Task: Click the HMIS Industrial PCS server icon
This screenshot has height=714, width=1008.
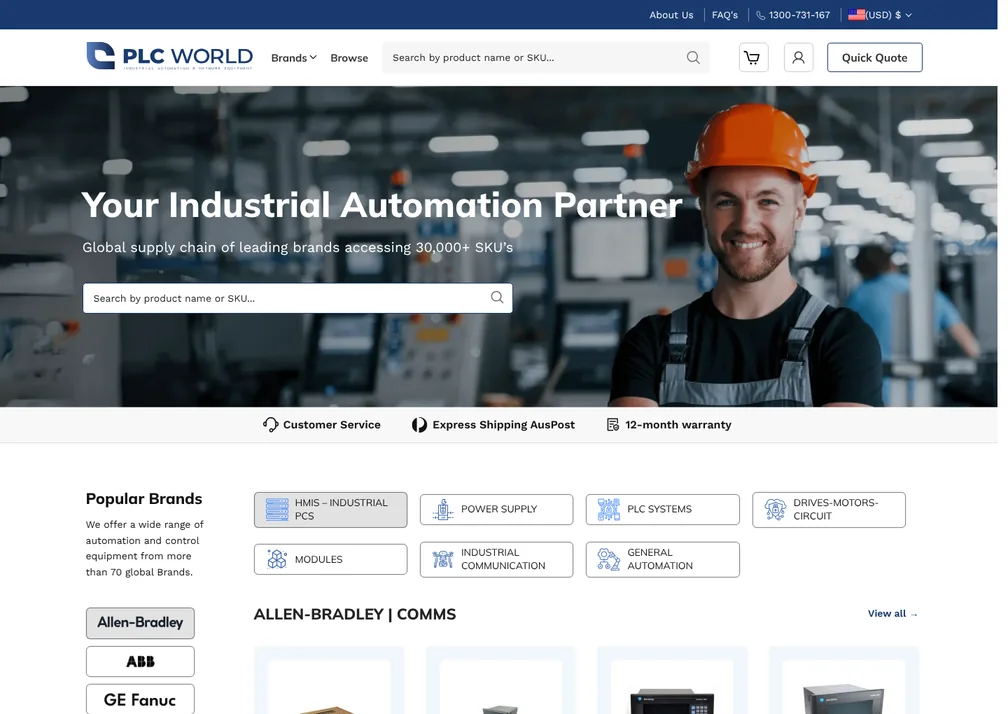Action: coord(277,510)
